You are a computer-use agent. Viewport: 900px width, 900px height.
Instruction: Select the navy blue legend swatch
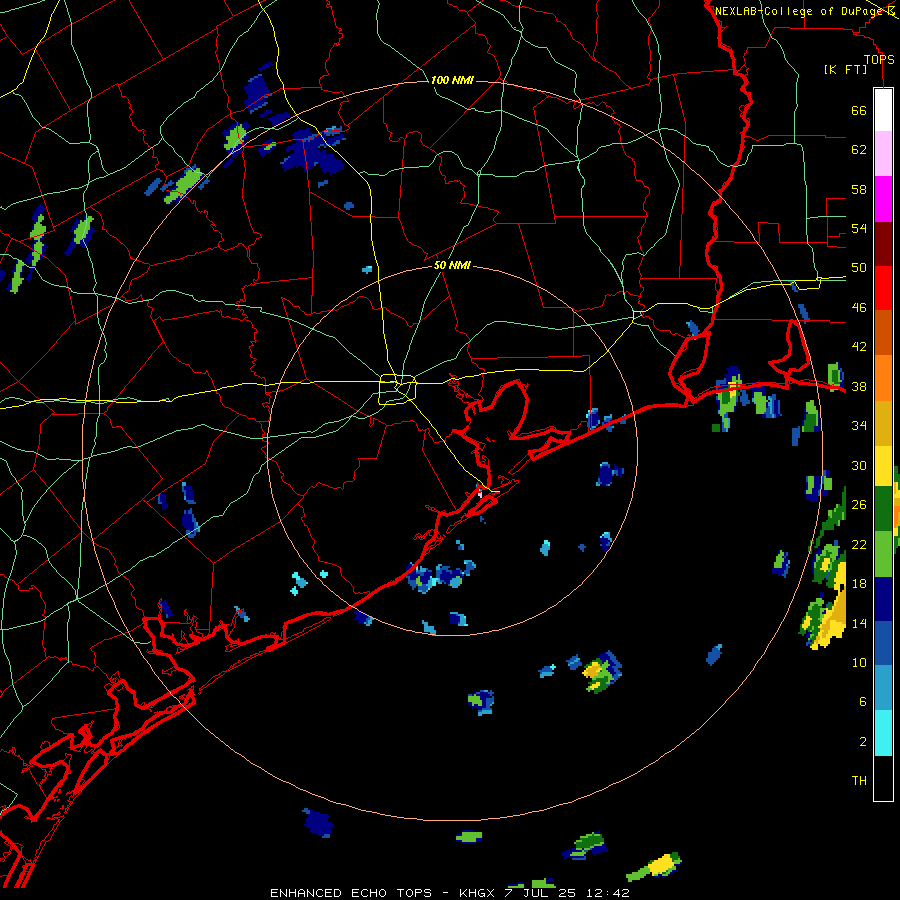(x=883, y=599)
